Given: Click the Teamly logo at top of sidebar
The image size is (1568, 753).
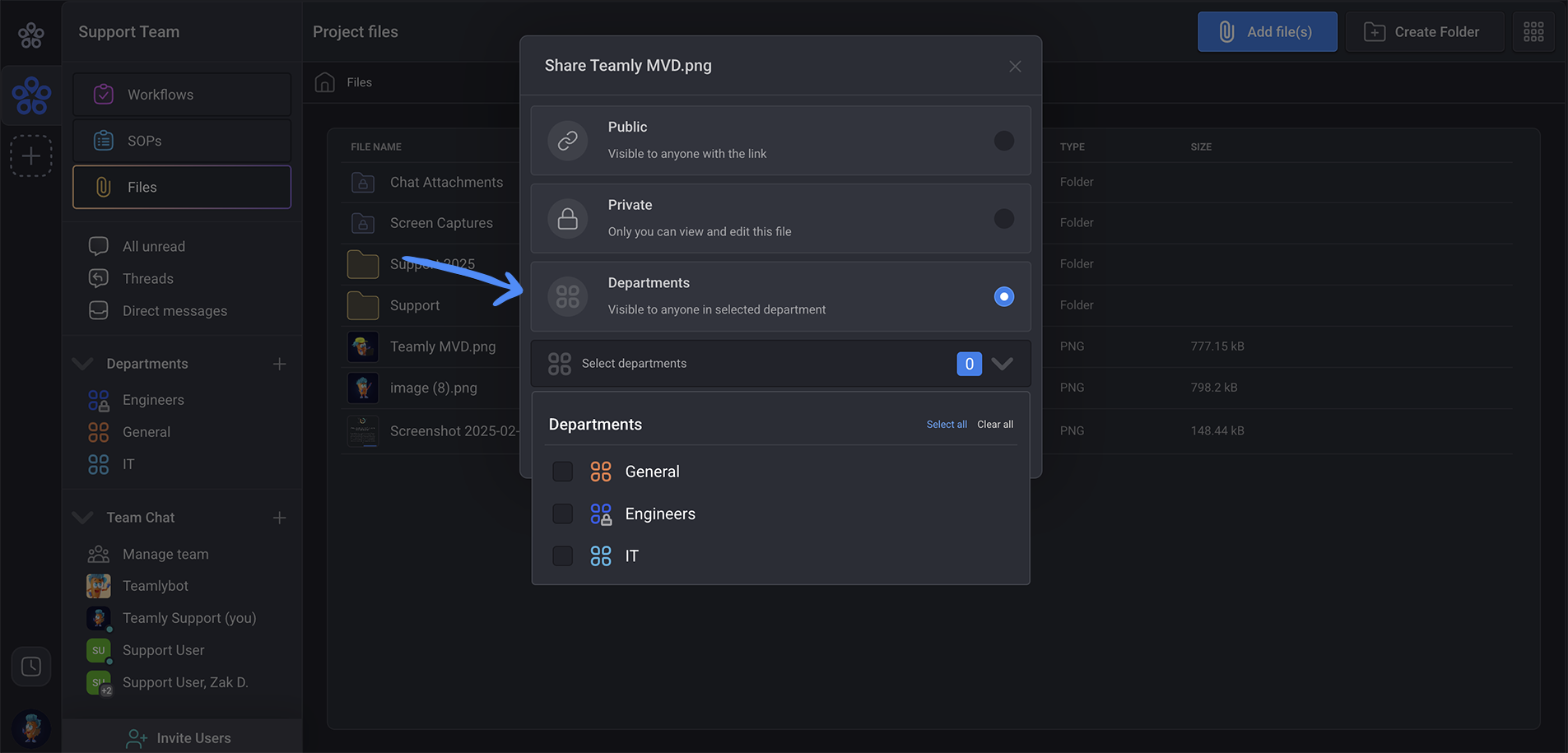Looking at the screenshot, I should coord(31,35).
